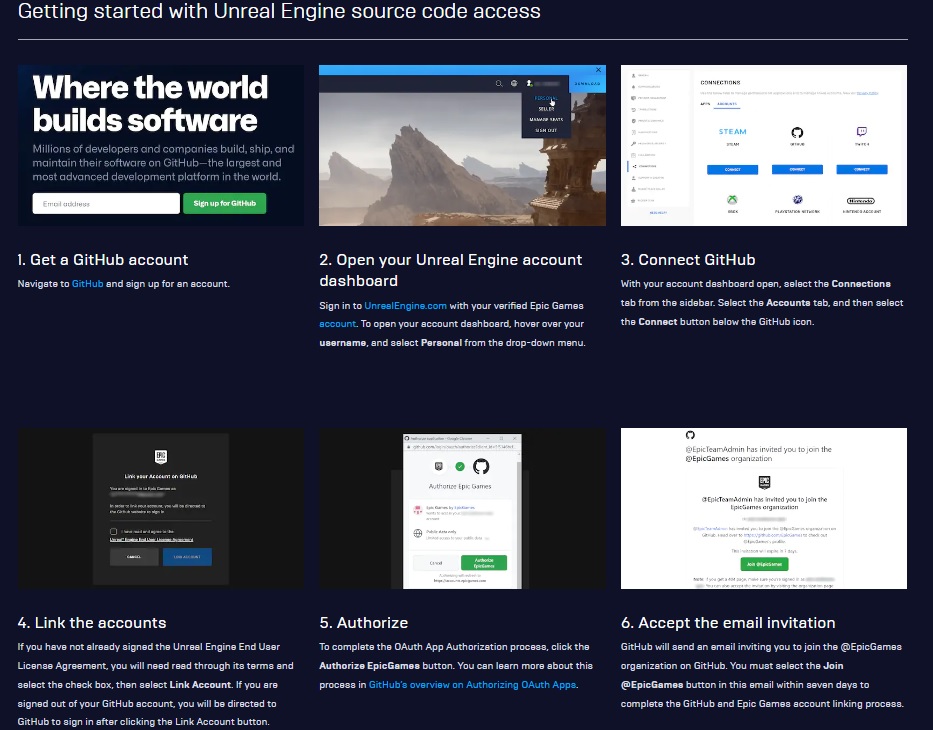
Task: Click the Connect button below the GitHub icon
Action: (x=797, y=170)
